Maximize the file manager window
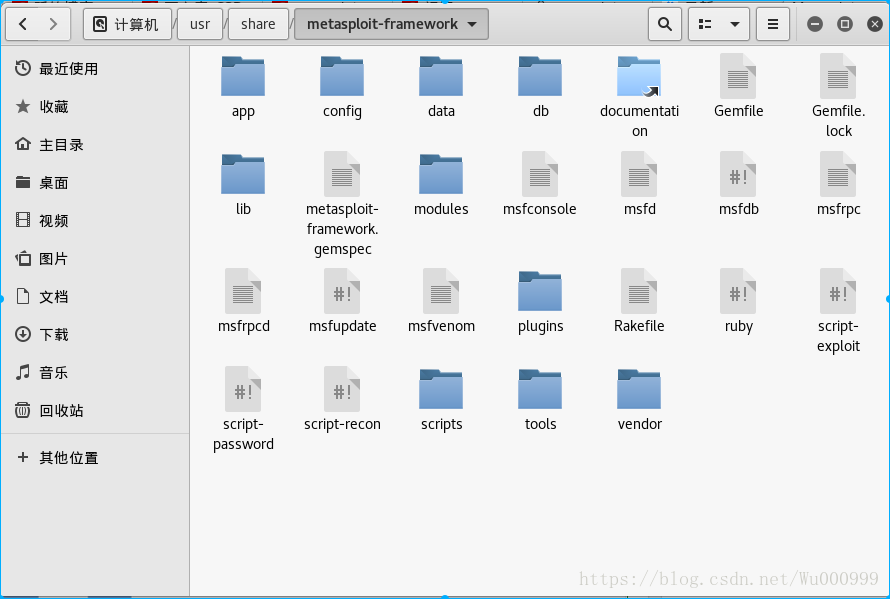Screen dimensions: 890x599 (x=845, y=24)
